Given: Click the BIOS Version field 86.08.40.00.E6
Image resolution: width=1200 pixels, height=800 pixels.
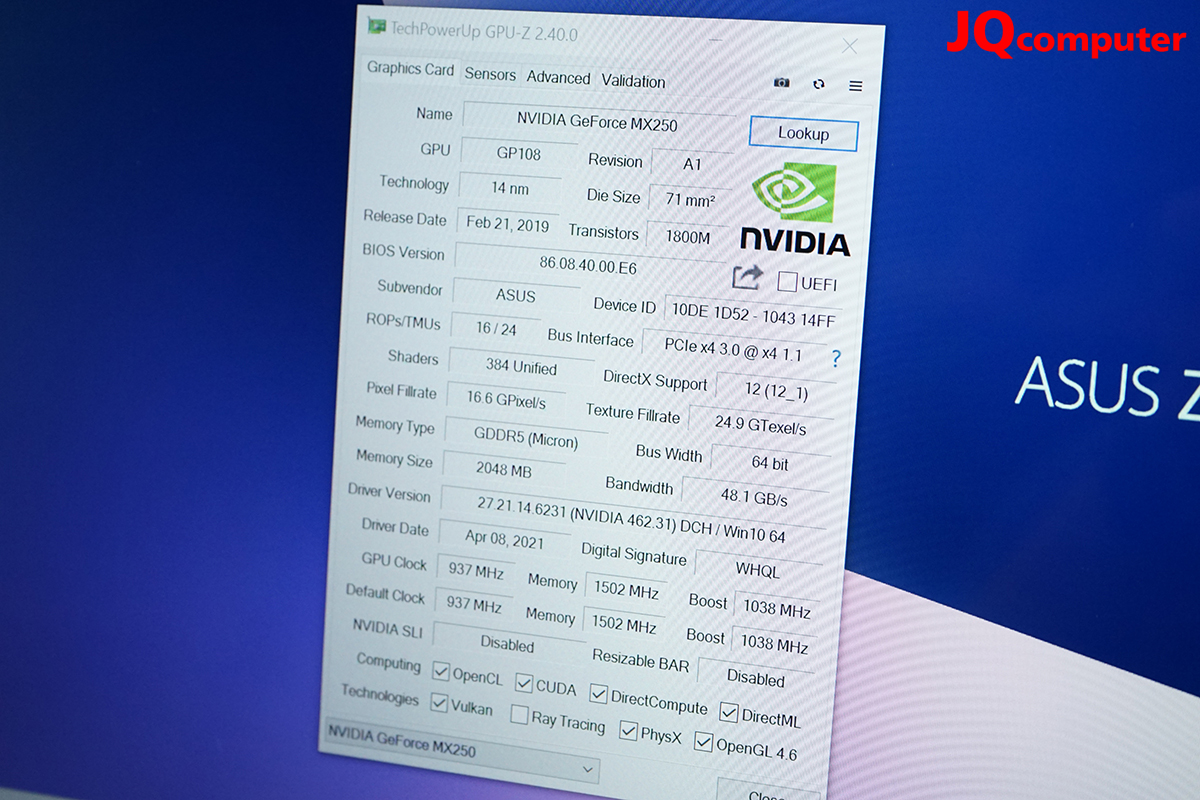Looking at the screenshot, I should (588, 266).
